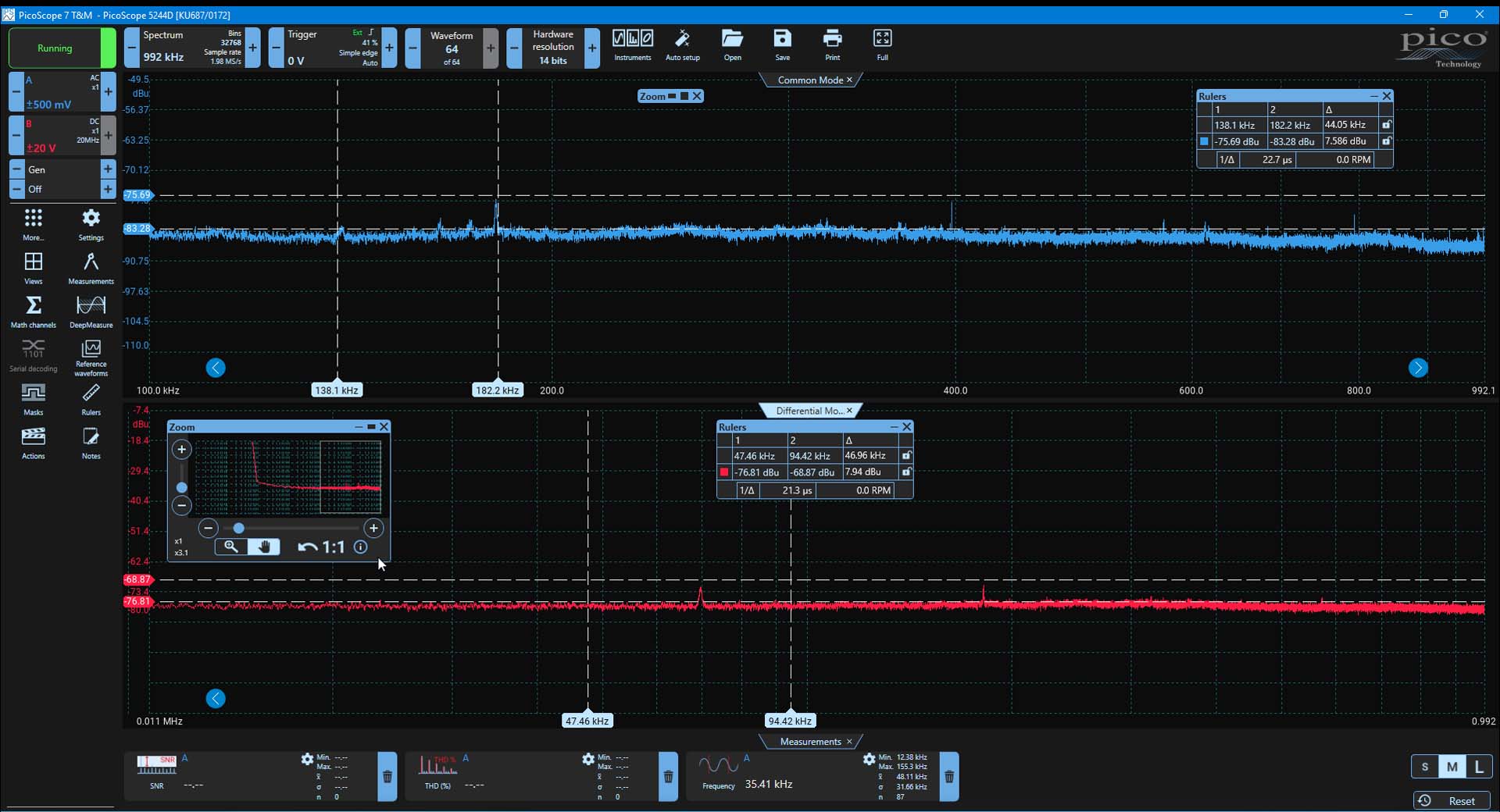
Task: Open the Spectrum 992 kHz settings
Action: click(x=192, y=48)
